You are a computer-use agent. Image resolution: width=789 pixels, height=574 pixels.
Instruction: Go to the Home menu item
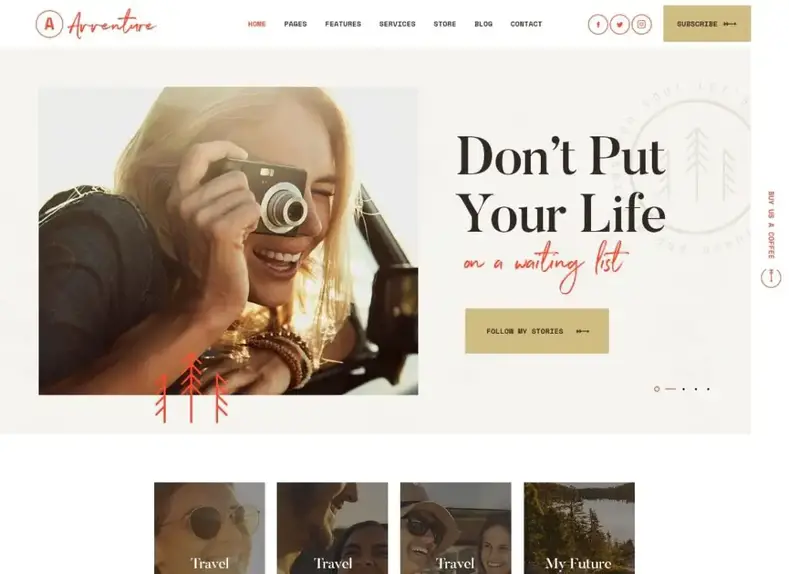tap(257, 24)
